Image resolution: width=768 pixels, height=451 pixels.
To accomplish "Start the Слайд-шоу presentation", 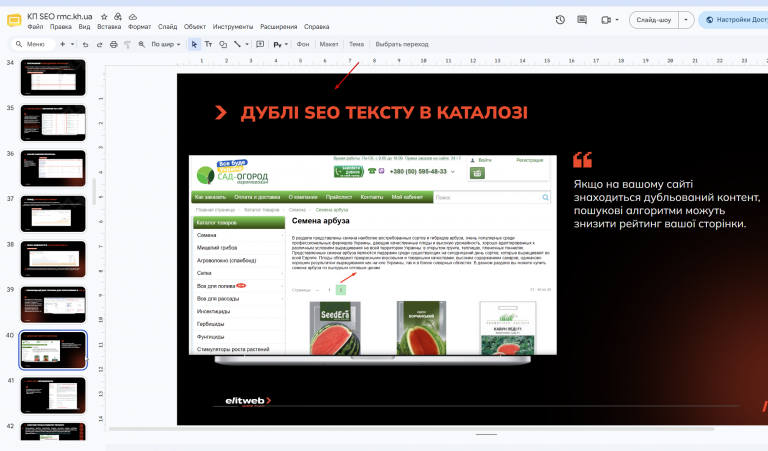I will [x=653, y=20].
